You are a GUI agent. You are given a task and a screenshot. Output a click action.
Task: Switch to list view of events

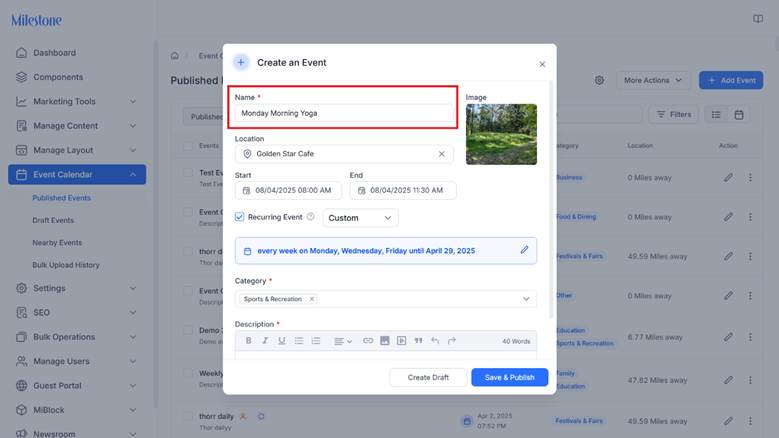716,115
